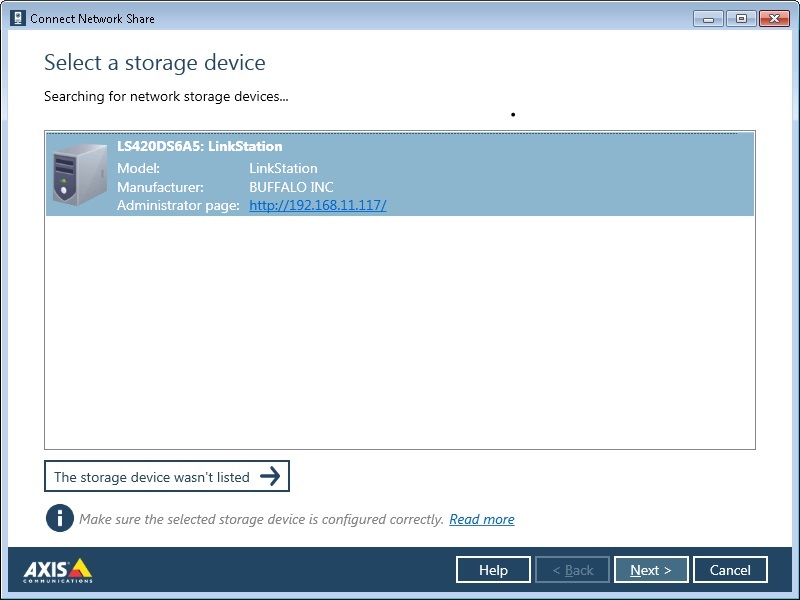Minimize the Connect Network Share window
Image resolution: width=800 pixels, height=600 pixels.
[708, 18]
